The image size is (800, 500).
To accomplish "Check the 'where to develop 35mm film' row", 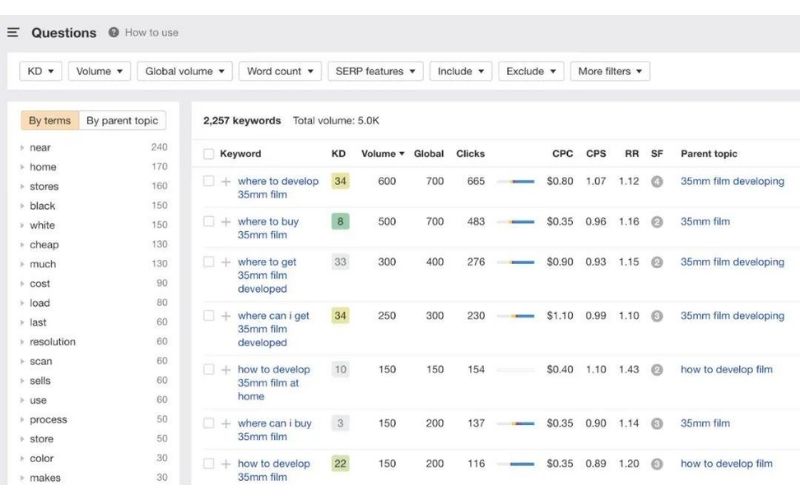I will coord(208,181).
